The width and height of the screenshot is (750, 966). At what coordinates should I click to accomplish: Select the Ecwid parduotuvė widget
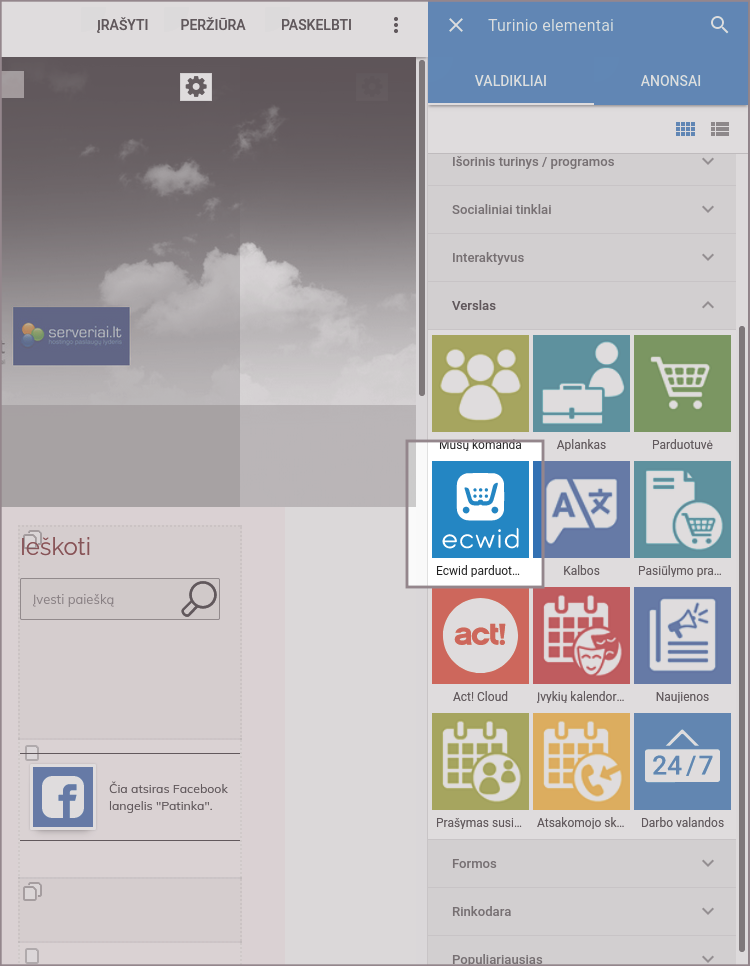point(480,519)
